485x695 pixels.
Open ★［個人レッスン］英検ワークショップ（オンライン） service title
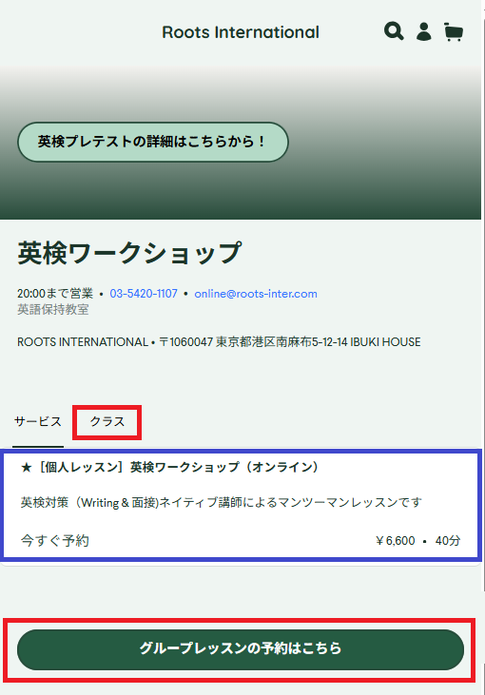(170, 467)
